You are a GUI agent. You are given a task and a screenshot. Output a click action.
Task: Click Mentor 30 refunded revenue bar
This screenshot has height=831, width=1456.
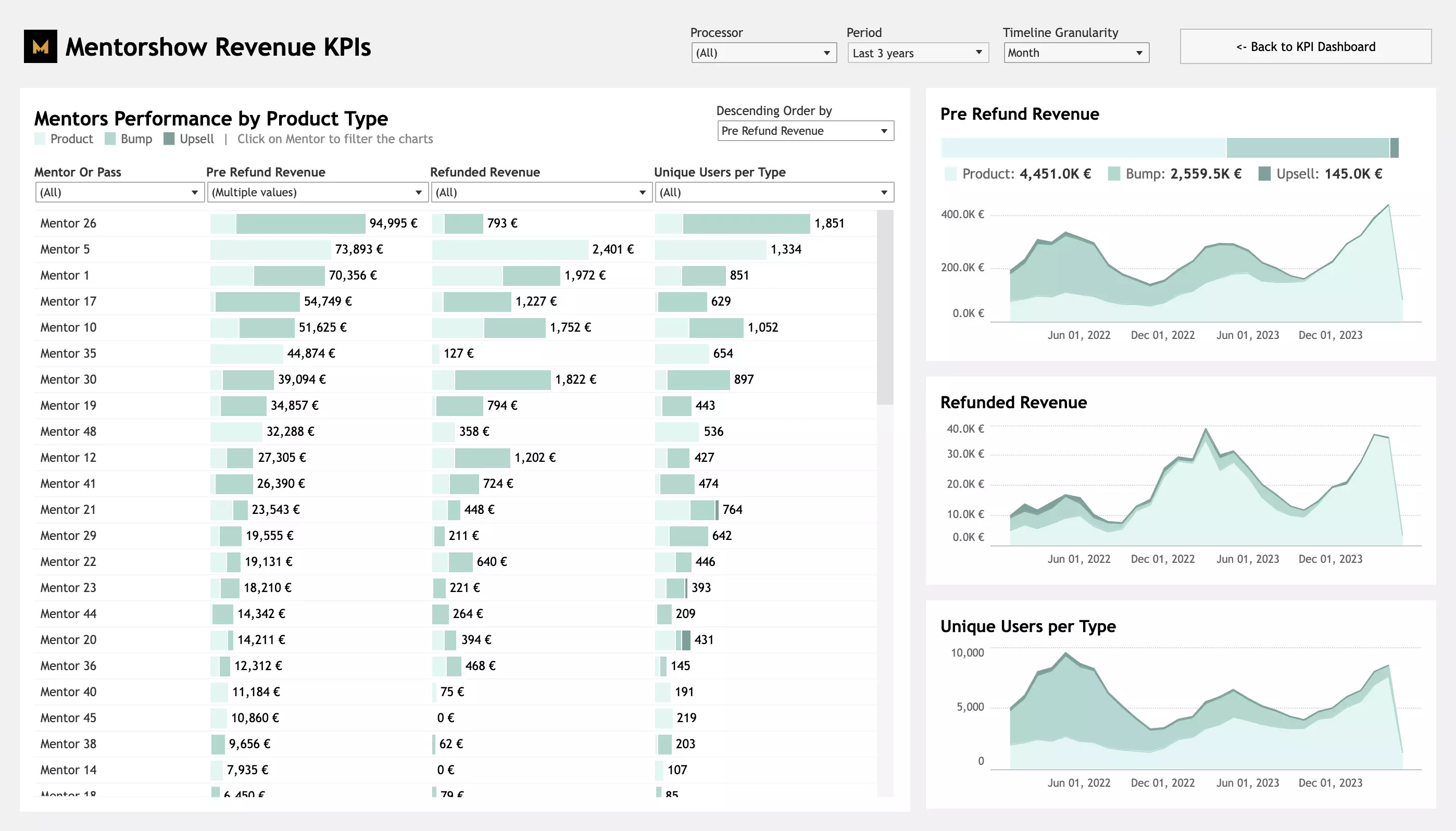pos(503,380)
